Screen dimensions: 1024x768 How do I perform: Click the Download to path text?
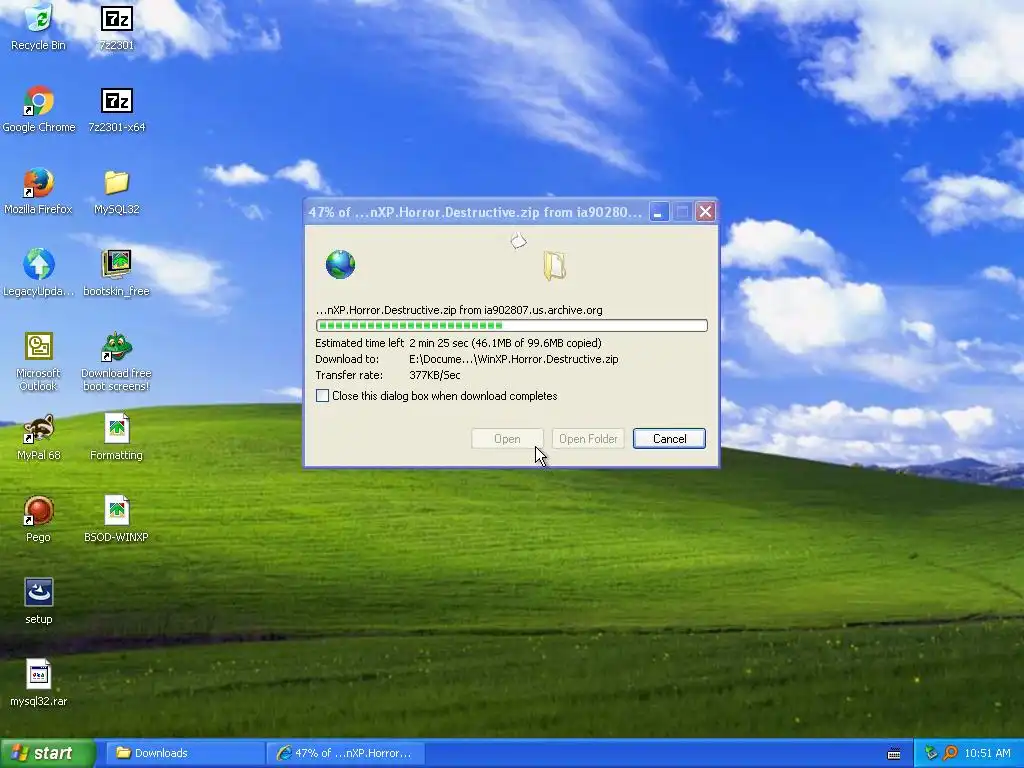(514, 359)
